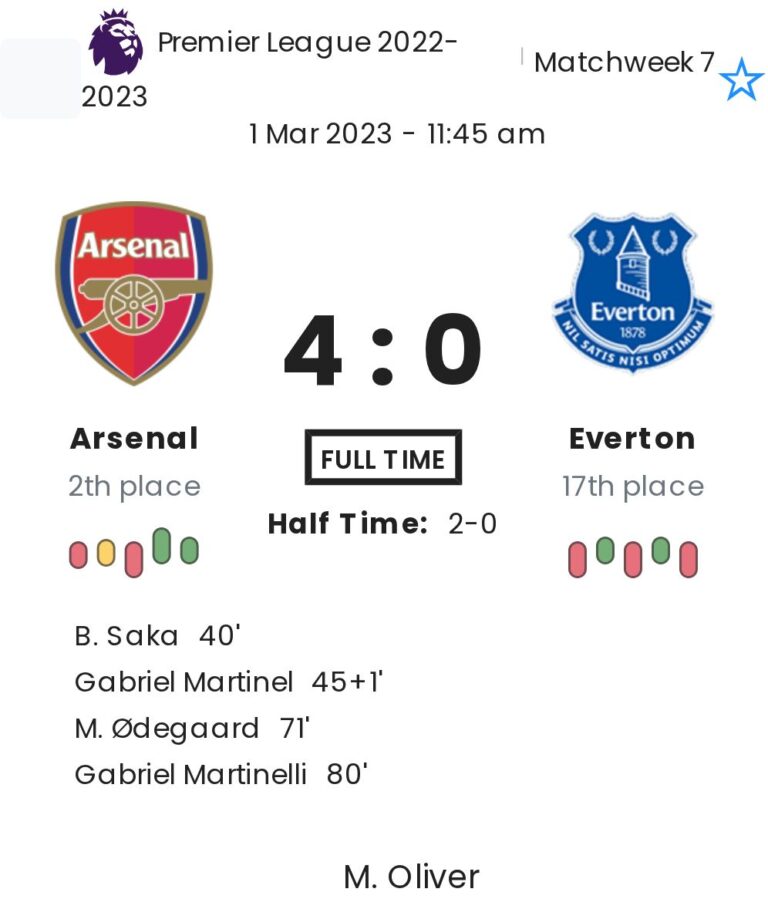
Task: Tap the blue favorite star icon
Action: 741,80
